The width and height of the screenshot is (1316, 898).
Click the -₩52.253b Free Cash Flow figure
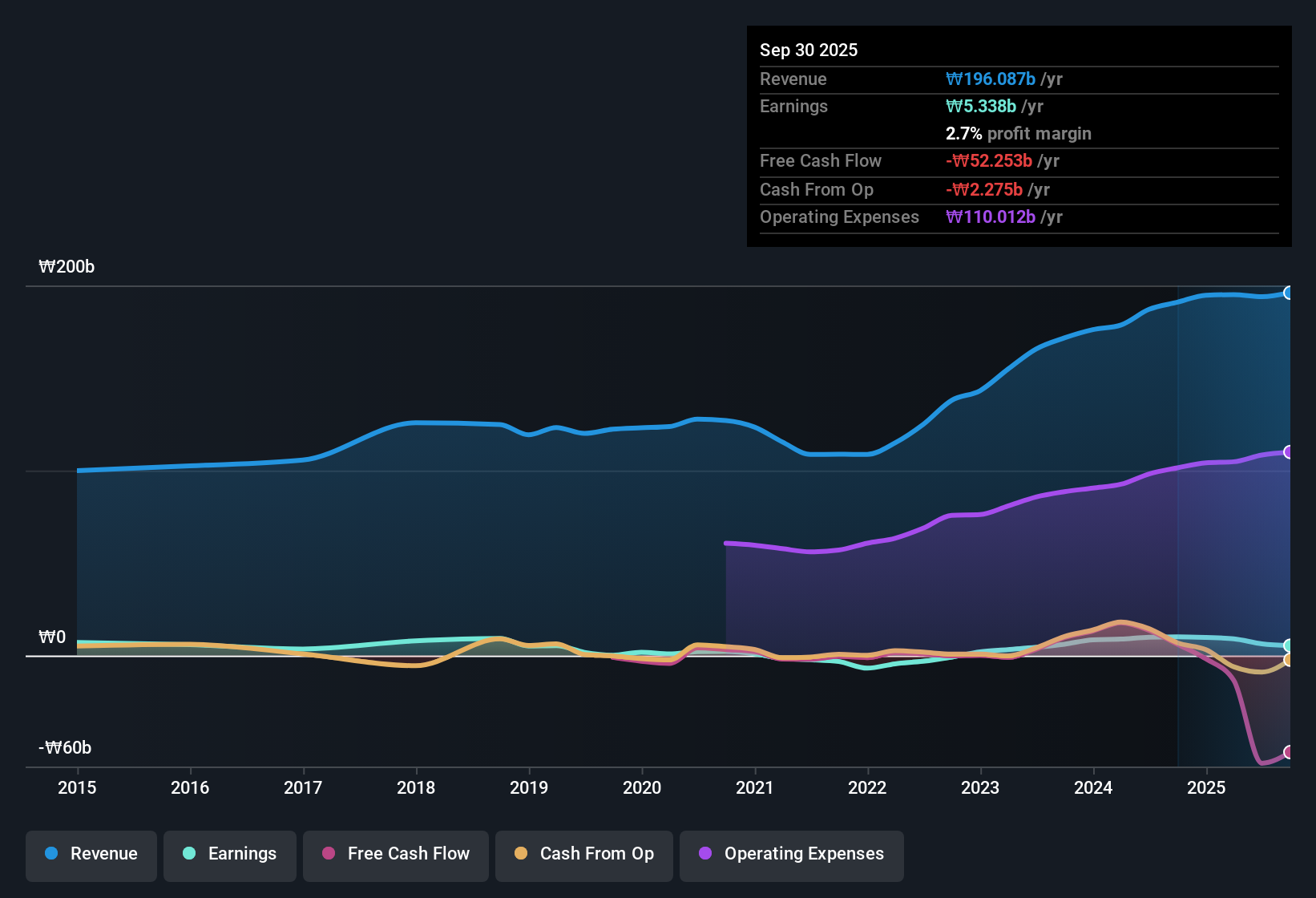click(990, 160)
